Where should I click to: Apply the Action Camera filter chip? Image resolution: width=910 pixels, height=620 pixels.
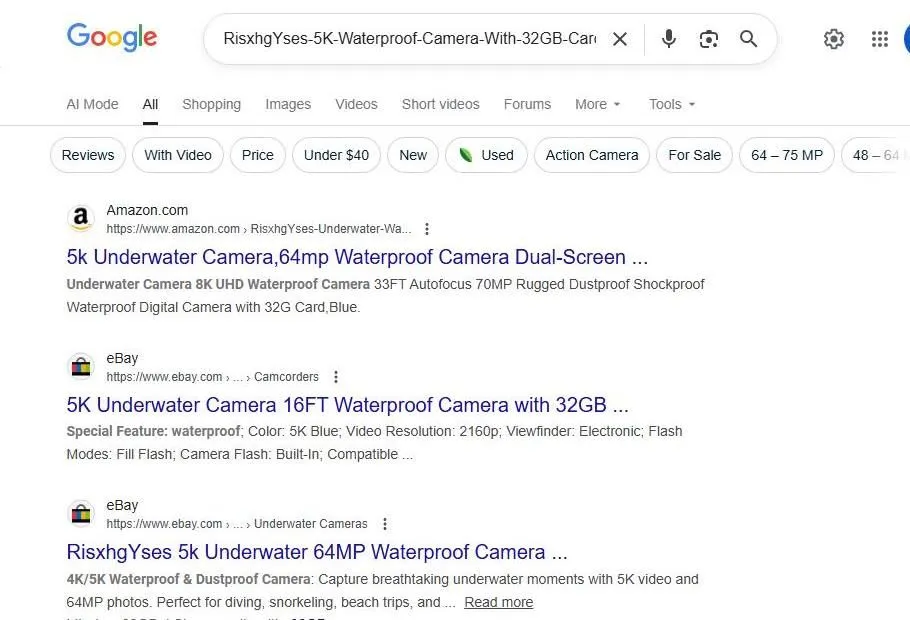pos(592,155)
